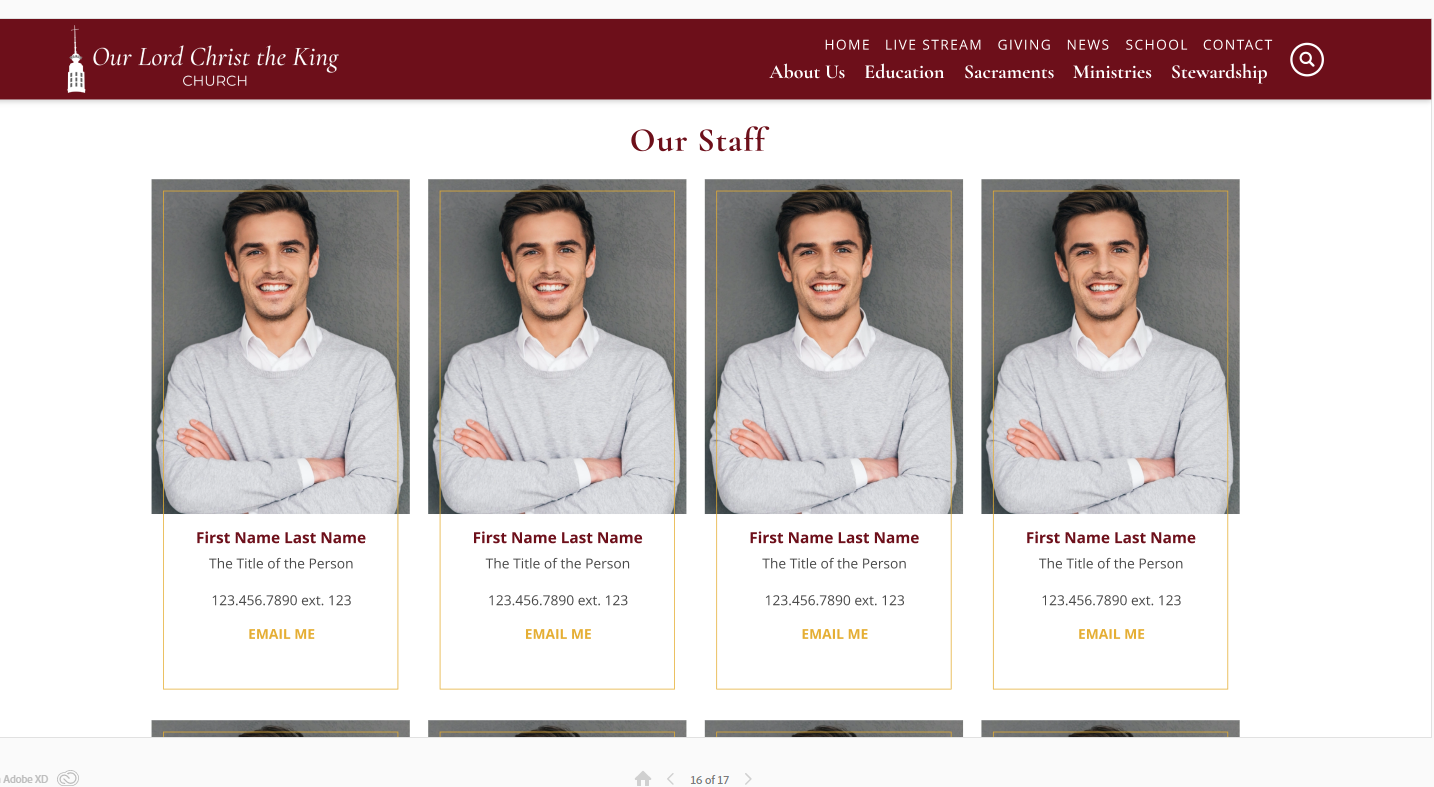Open the NEWS link
This screenshot has width=1434, height=787.
tap(1088, 45)
